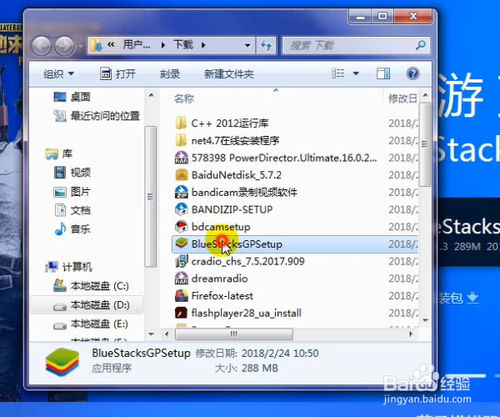The image size is (500, 417).
Task: Click the horizontal scroll right arrow
Action: (x=411, y=334)
